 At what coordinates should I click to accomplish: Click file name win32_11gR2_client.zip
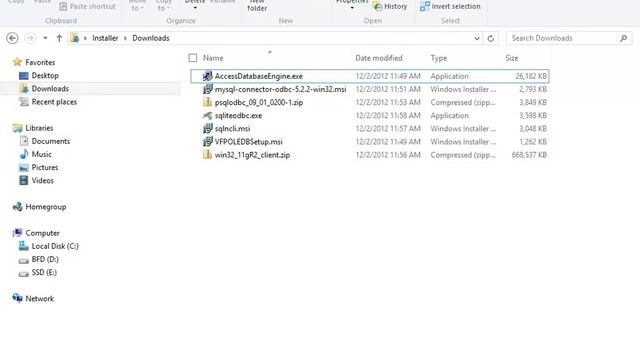pos(252,155)
